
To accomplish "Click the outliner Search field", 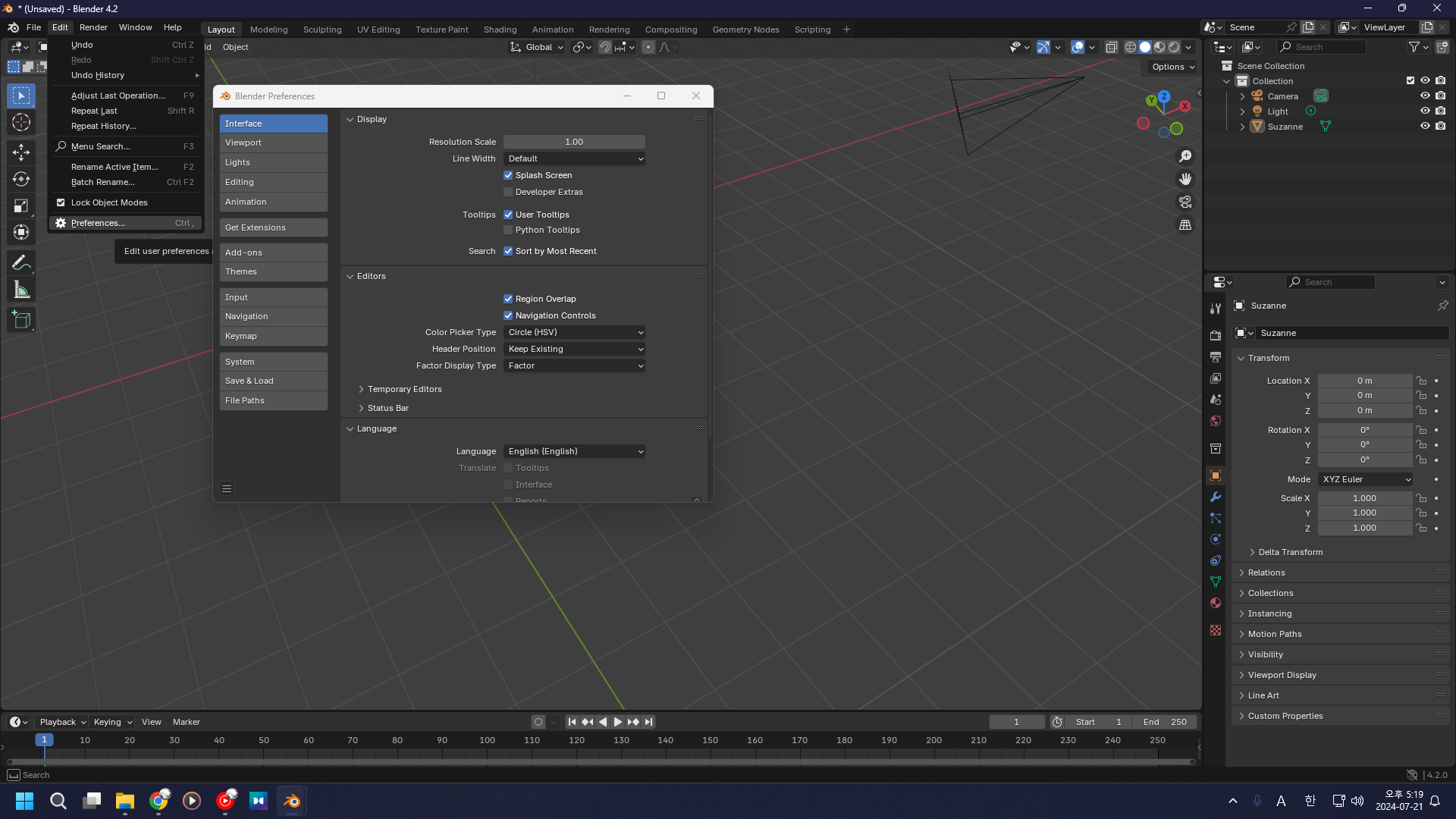I will pyautogui.click(x=1321, y=47).
